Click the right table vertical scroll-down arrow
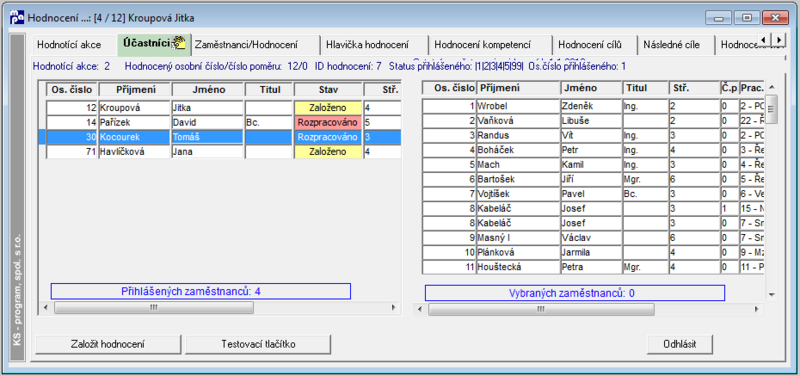This screenshot has height=376, width=800. [x=771, y=295]
